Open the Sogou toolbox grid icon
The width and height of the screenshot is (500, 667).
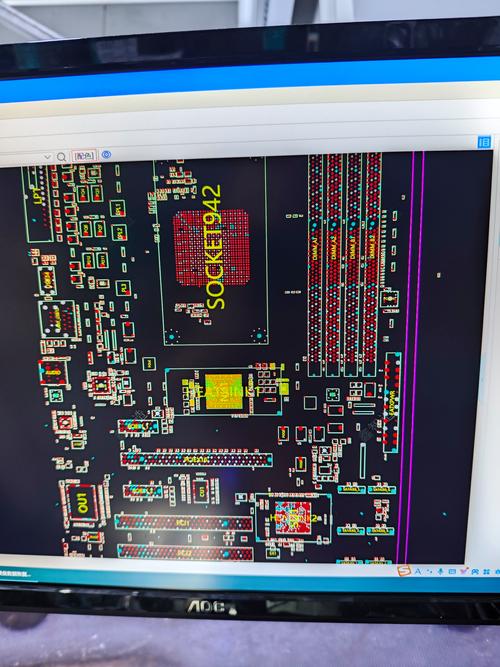[486, 572]
